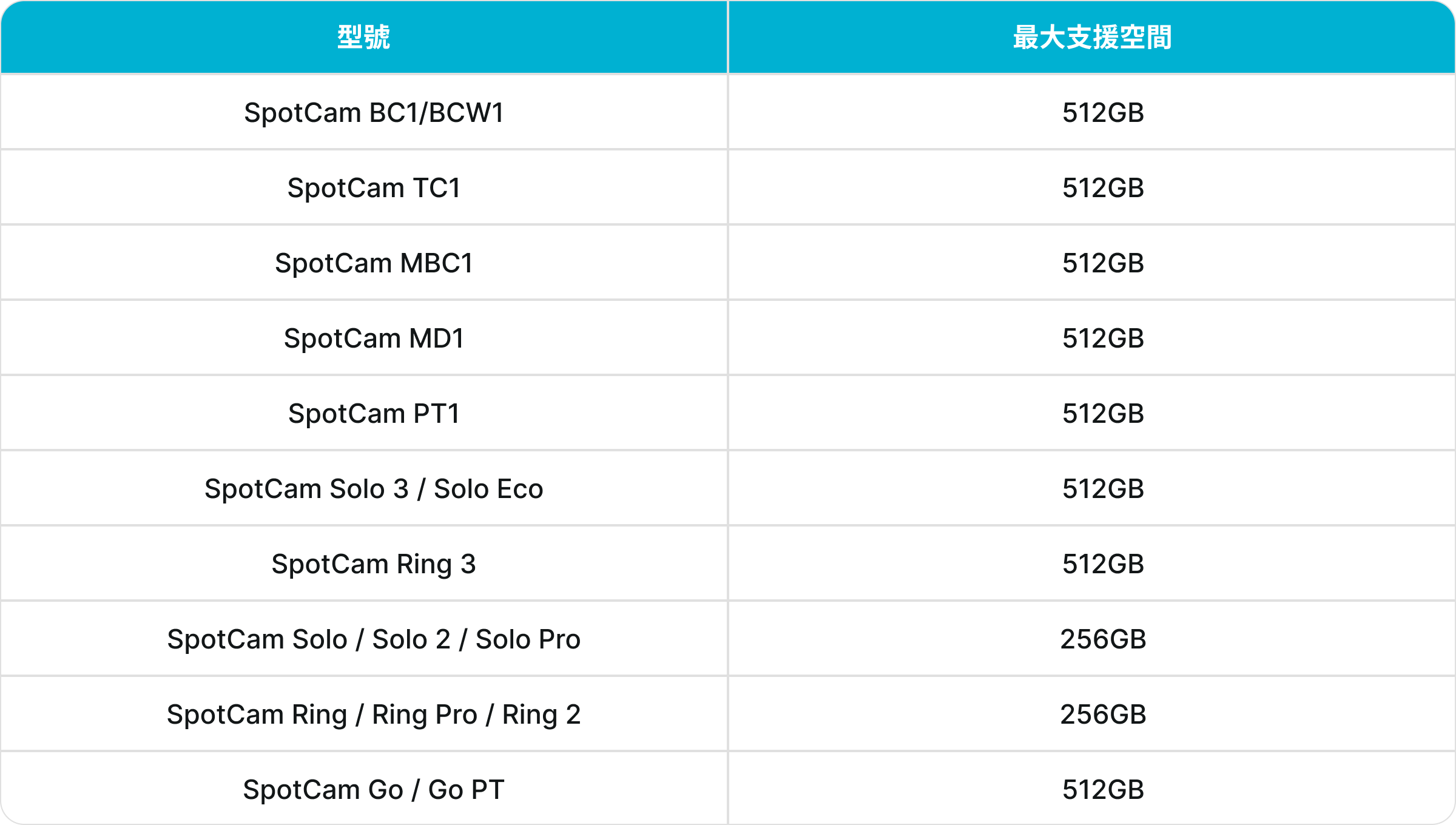Click 512GB value in MBC1 row
This screenshot has height=825, width=1456.
[x=1103, y=263]
